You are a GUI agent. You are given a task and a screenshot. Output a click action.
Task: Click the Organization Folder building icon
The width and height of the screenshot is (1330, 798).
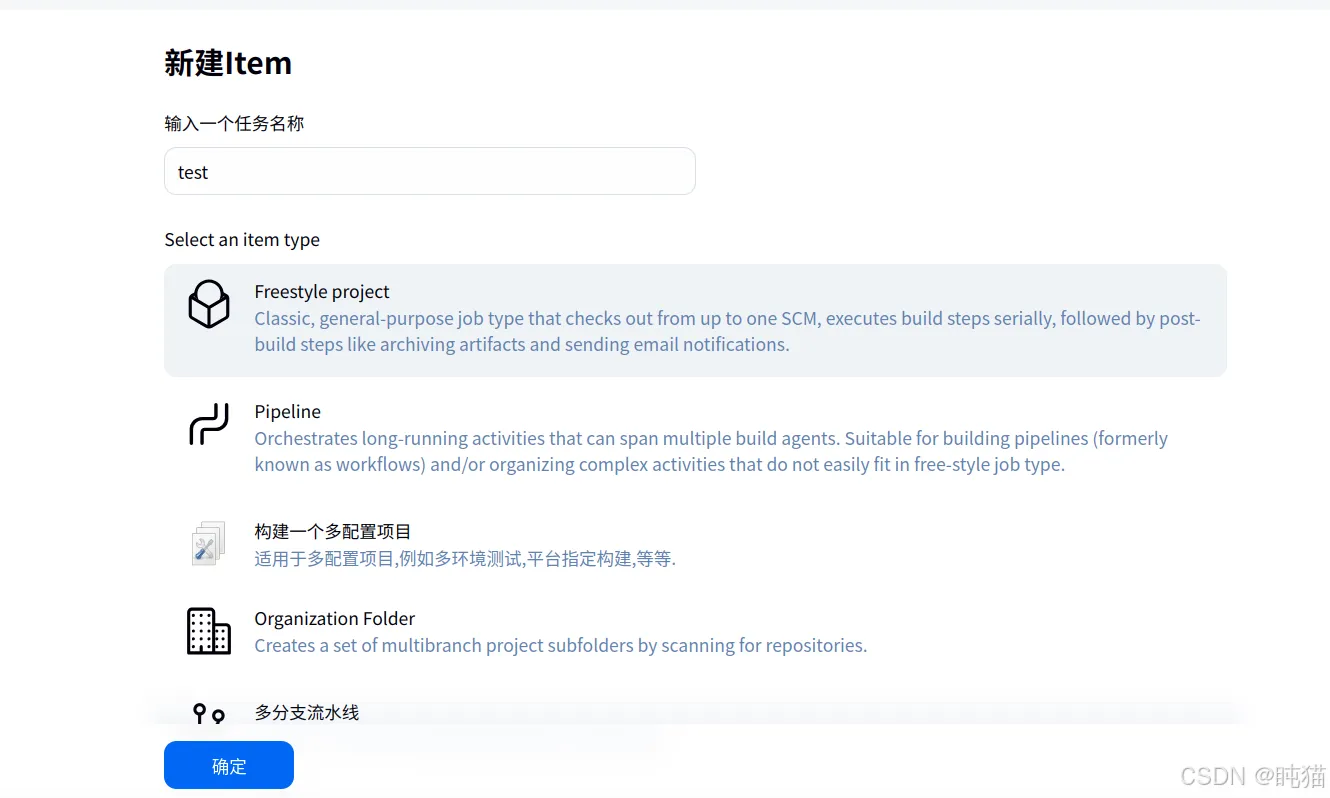(x=209, y=631)
